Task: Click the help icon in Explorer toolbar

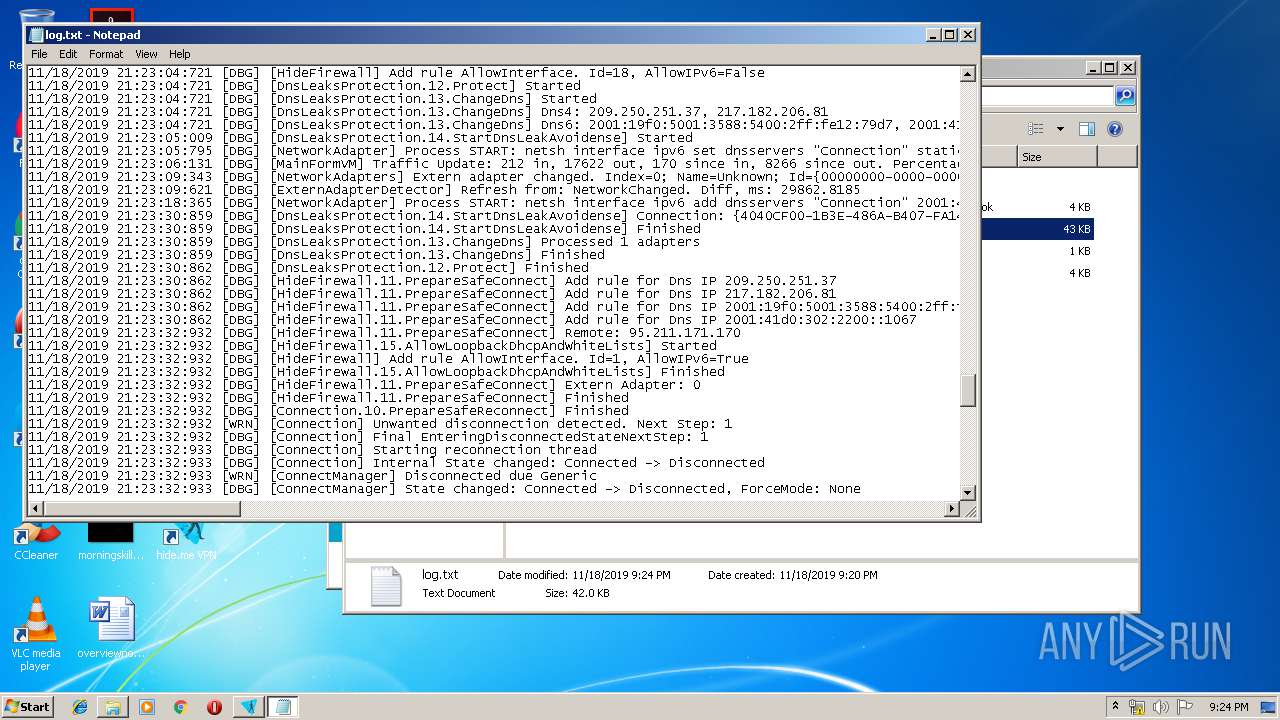Action: coord(1115,129)
